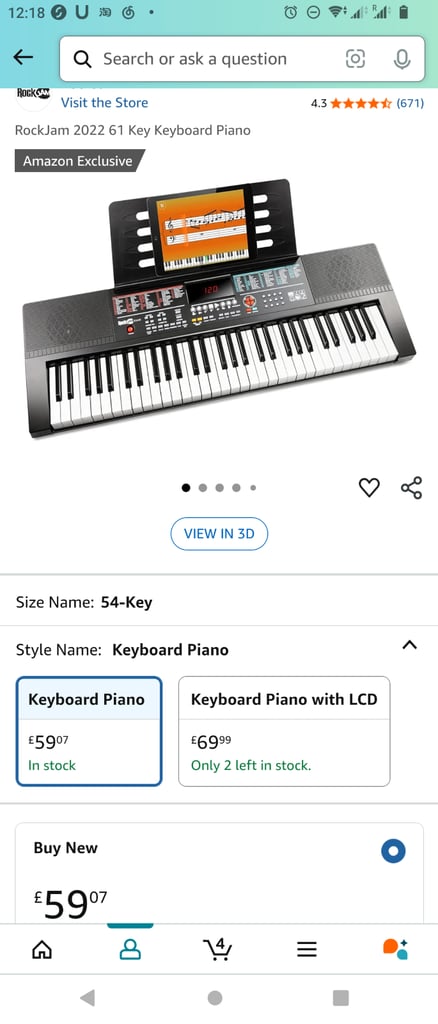Select the Buy New radio button
The width and height of the screenshot is (438, 1024).
393,851
